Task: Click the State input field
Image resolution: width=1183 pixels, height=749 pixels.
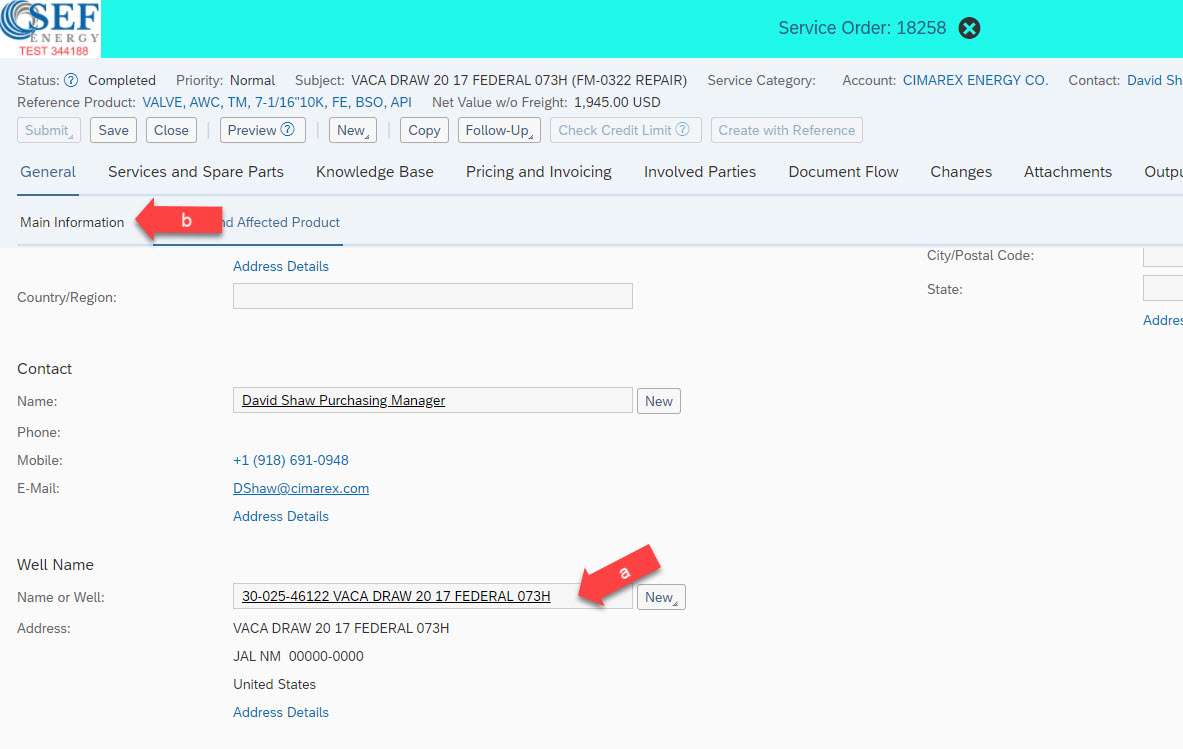Action: click(x=1163, y=288)
